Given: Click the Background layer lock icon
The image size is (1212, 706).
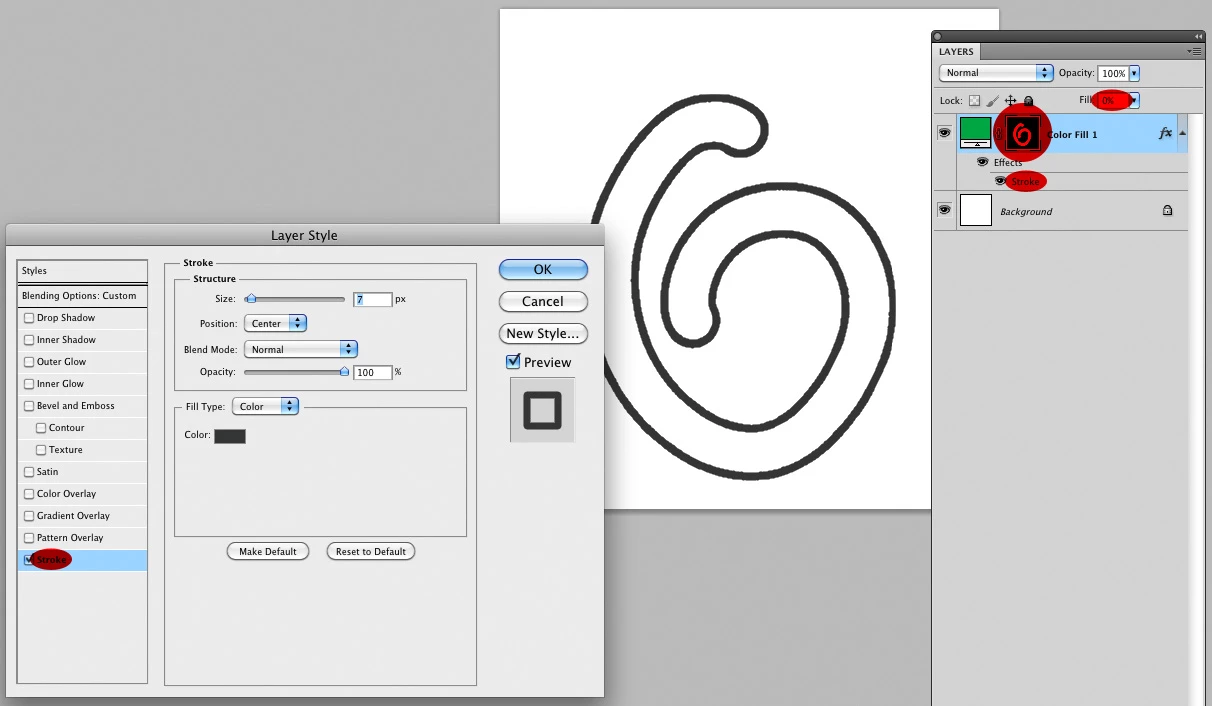Looking at the screenshot, I should click(x=1167, y=211).
